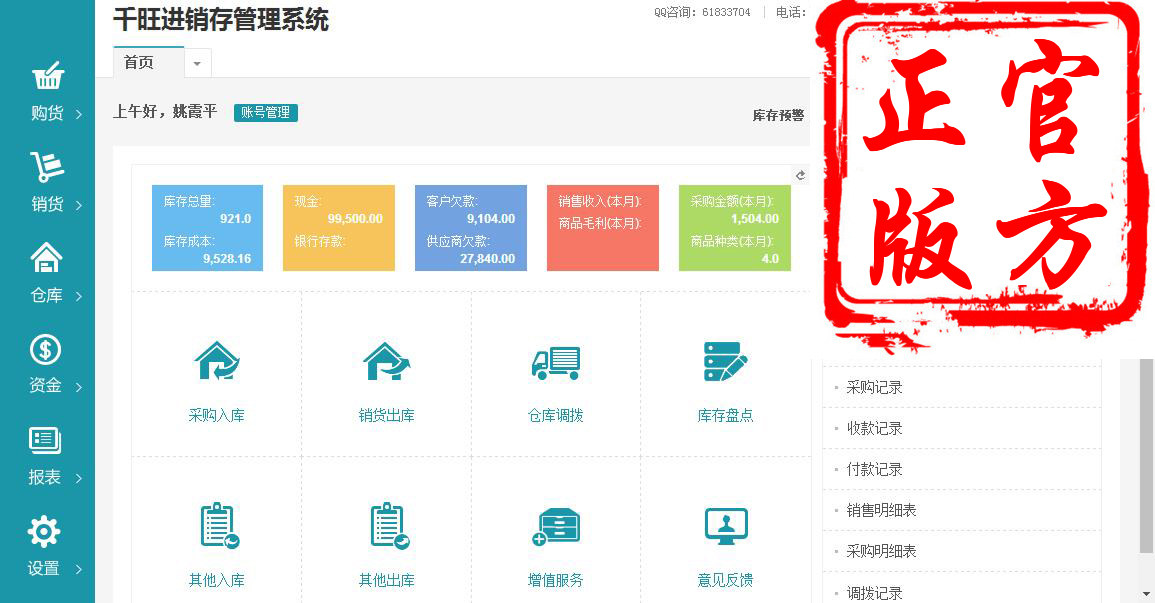Open 付款记录 in the right list
1155x603 pixels.
pyautogui.click(x=874, y=469)
